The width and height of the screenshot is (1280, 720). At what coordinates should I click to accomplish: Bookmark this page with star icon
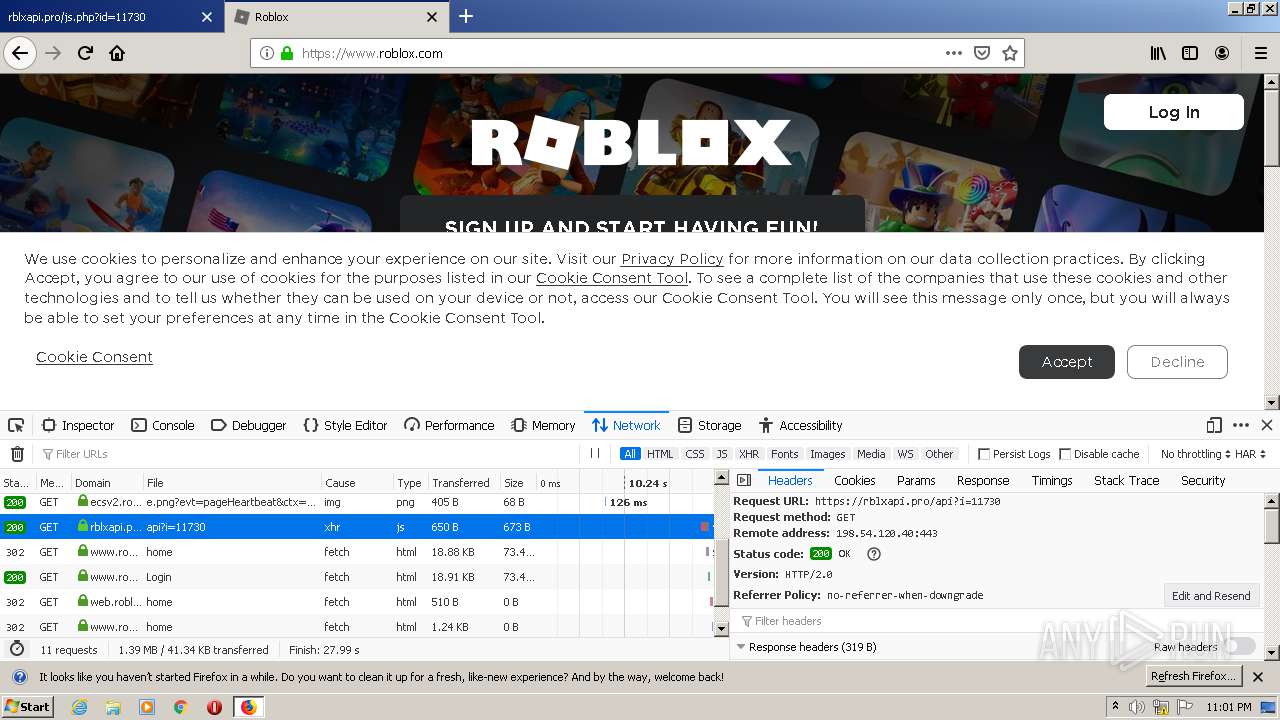(1010, 53)
